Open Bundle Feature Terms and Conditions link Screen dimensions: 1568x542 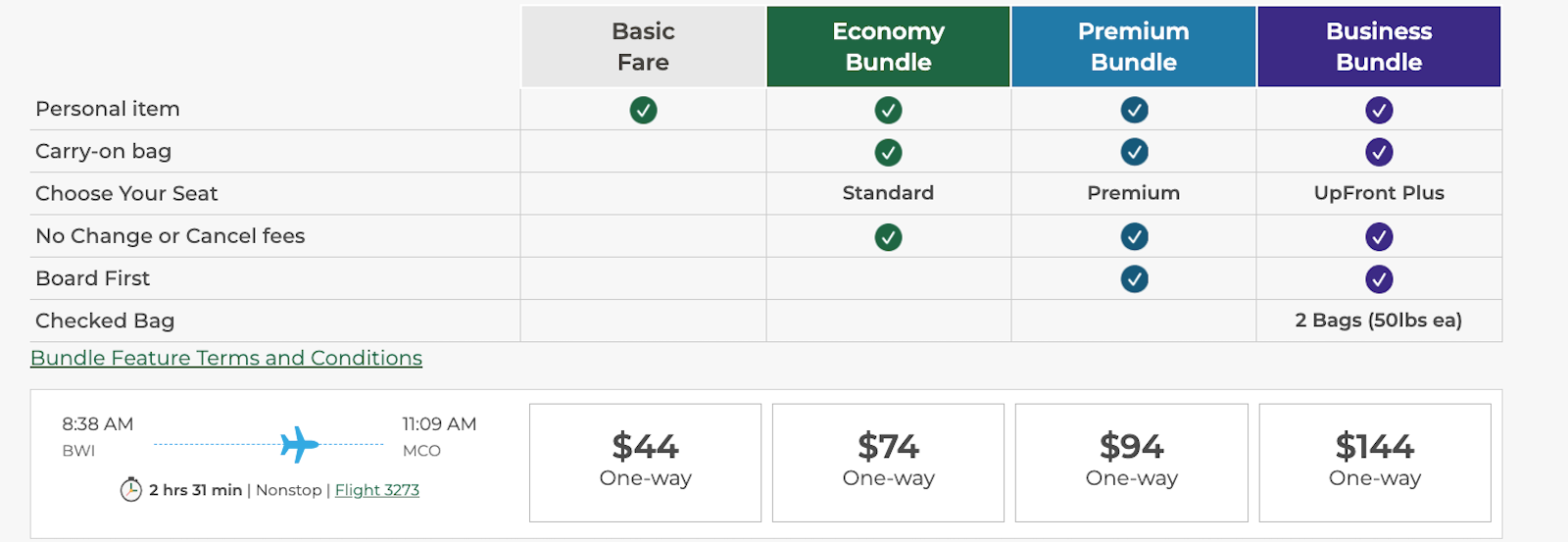226,358
